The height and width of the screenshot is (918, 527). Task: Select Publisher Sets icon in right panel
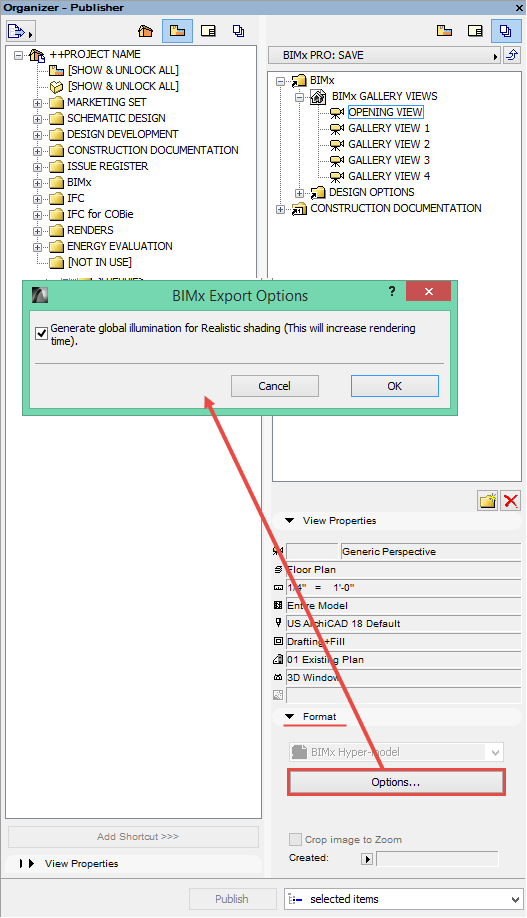pyautogui.click(x=506, y=31)
